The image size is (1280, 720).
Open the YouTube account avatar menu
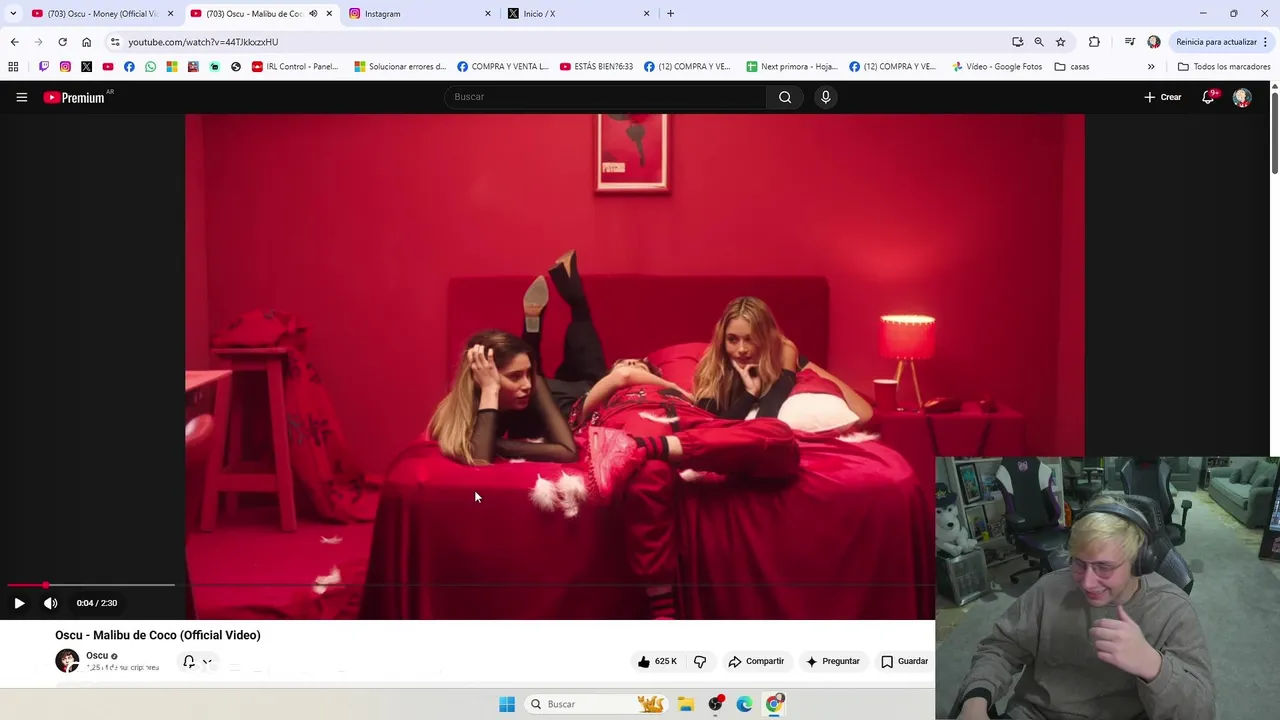pyautogui.click(x=1242, y=97)
